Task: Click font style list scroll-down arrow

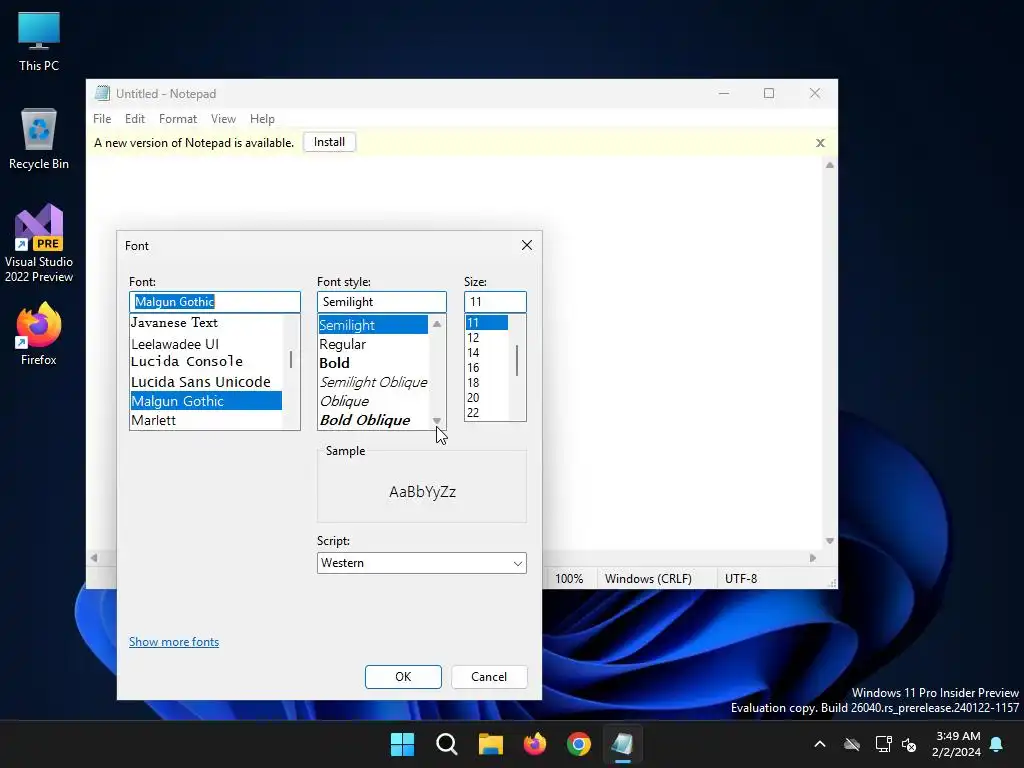Action: [x=437, y=421]
